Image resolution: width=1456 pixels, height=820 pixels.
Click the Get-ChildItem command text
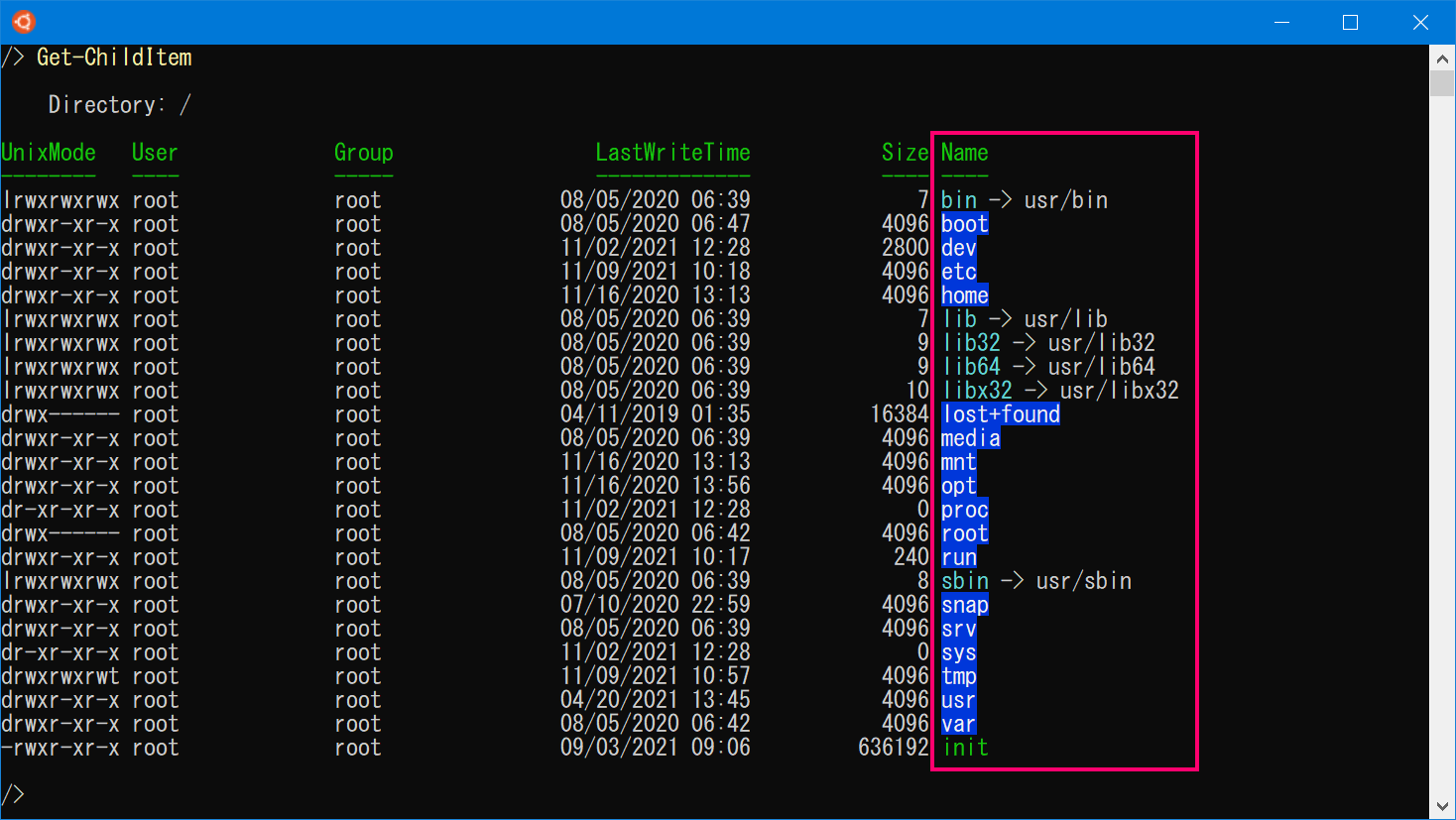(114, 57)
